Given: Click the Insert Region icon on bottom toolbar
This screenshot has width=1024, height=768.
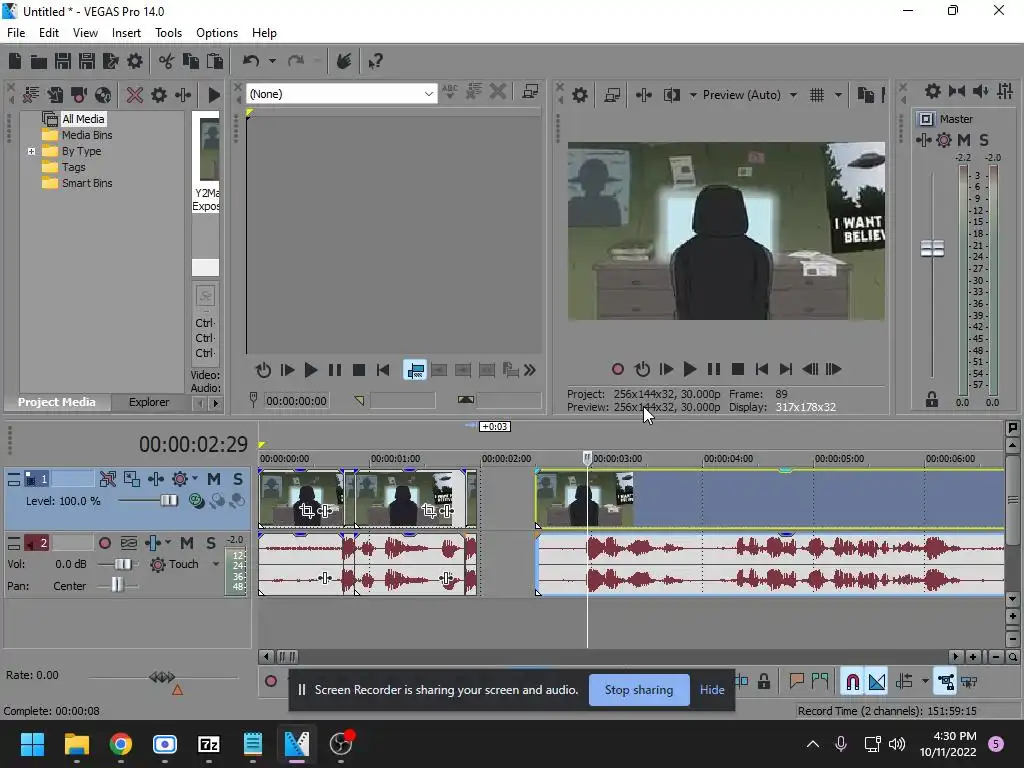Looking at the screenshot, I should (x=820, y=682).
